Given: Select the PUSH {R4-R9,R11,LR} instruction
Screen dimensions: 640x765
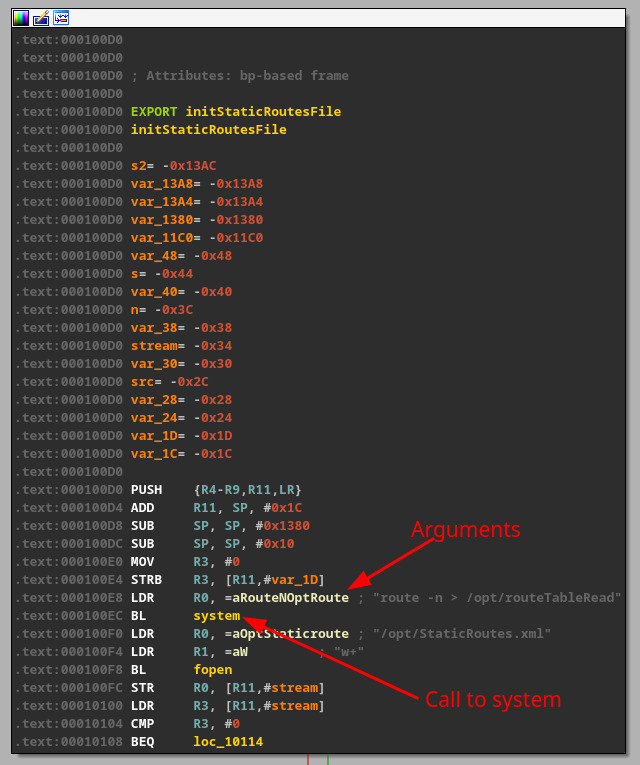Looking at the screenshot, I should point(216,490).
